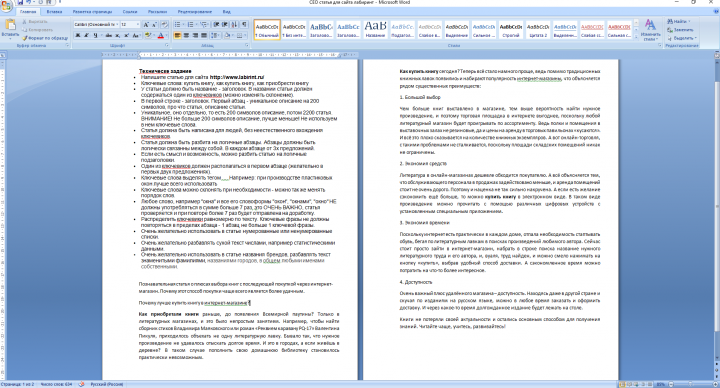Screen dimensions: 720x388
Task: Cut selection with Вырезать
Action: (35, 22)
